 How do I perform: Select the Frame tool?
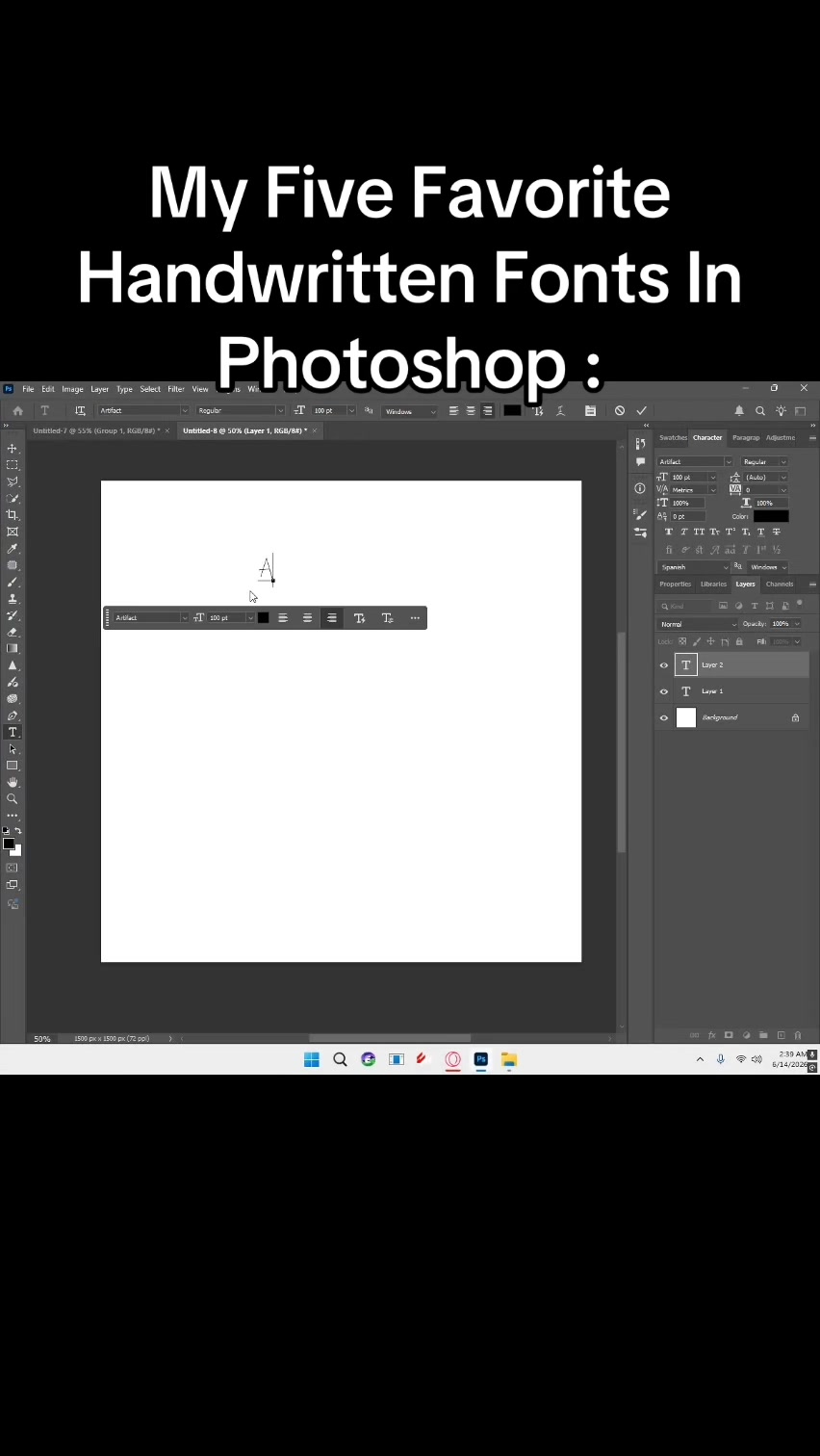(13, 532)
